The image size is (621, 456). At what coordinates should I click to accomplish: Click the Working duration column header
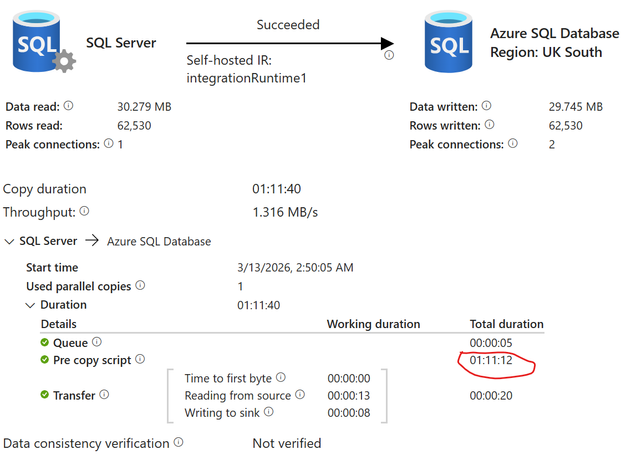tap(373, 324)
